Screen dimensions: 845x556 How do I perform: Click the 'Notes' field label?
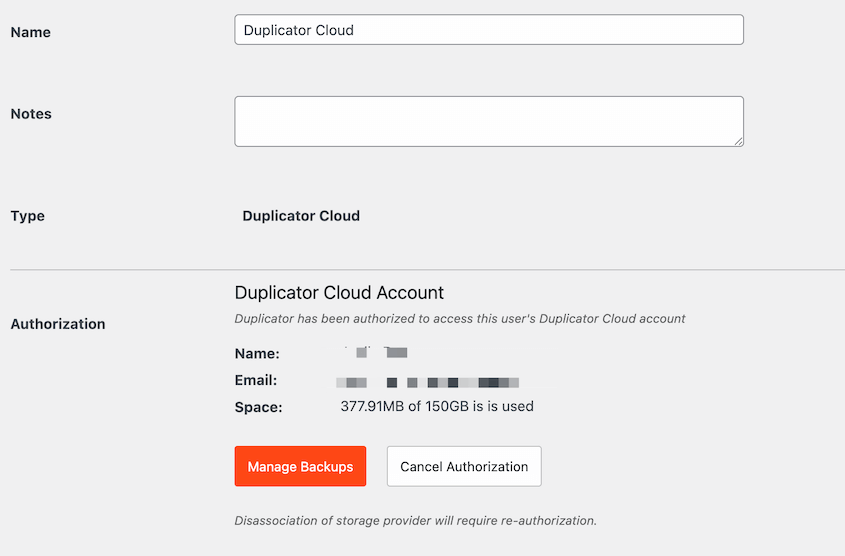pyautogui.click(x=31, y=114)
